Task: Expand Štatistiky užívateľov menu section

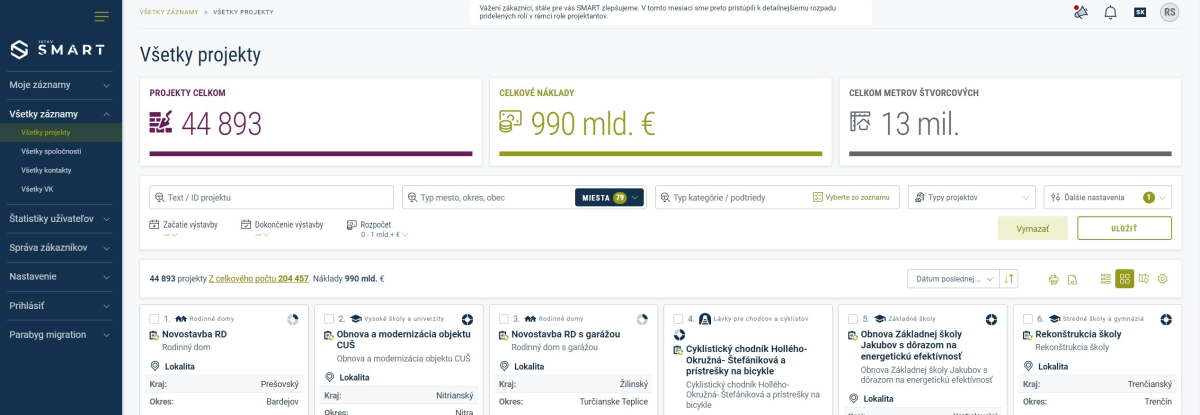Action: [60, 218]
